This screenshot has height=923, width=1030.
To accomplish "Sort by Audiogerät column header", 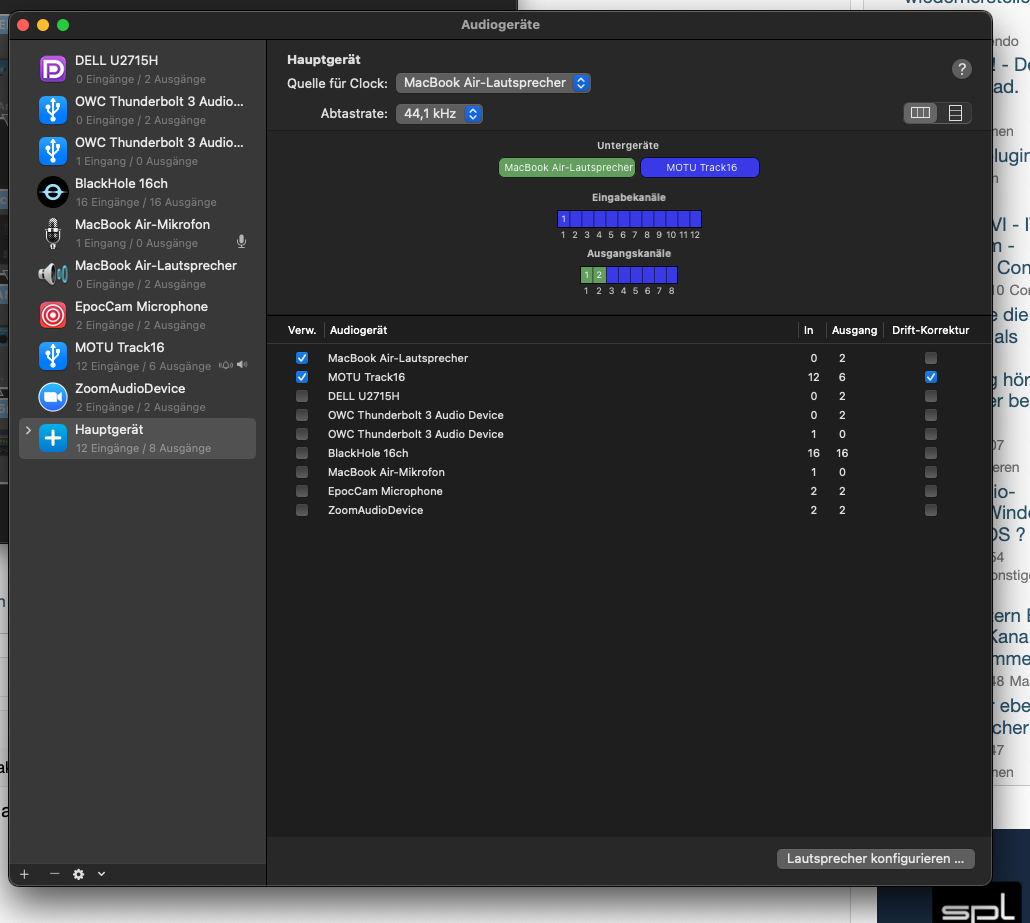I will (x=359, y=330).
